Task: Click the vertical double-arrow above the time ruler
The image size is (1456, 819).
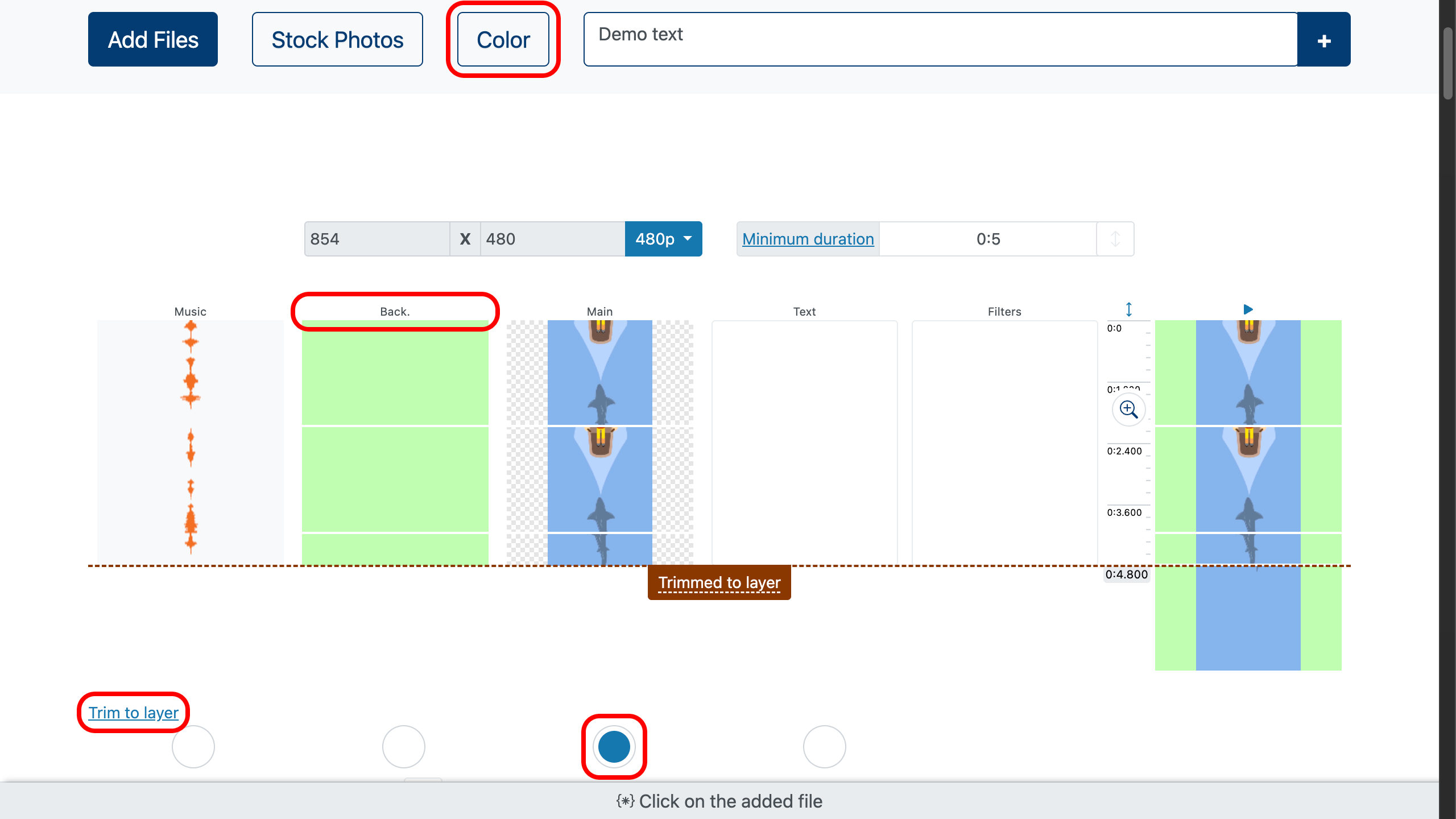Action: [1129, 309]
